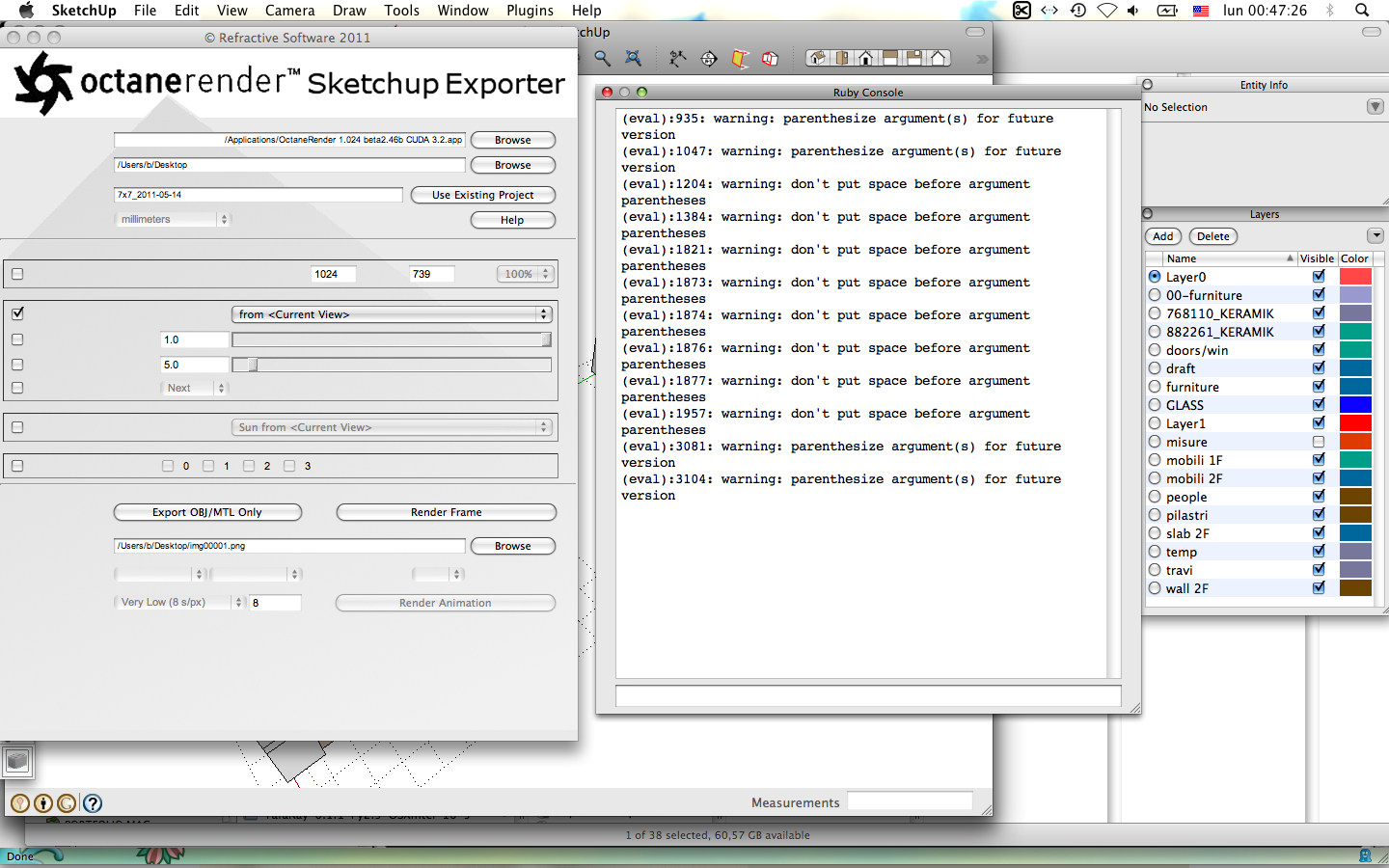Click the red color swatch of Layer1
1389x868 pixels.
pyautogui.click(x=1355, y=423)
